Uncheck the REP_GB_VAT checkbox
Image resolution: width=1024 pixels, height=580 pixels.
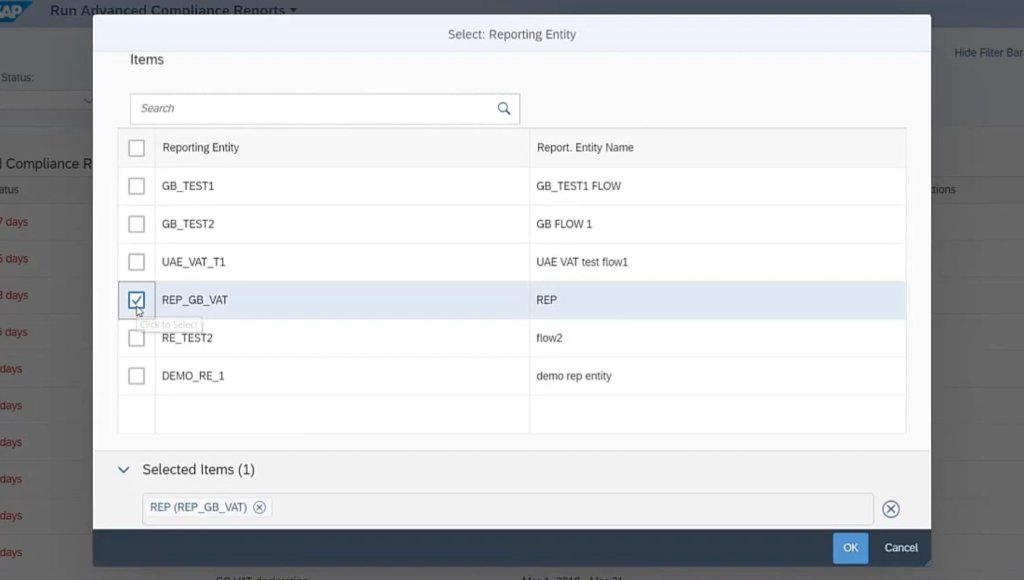137,300
